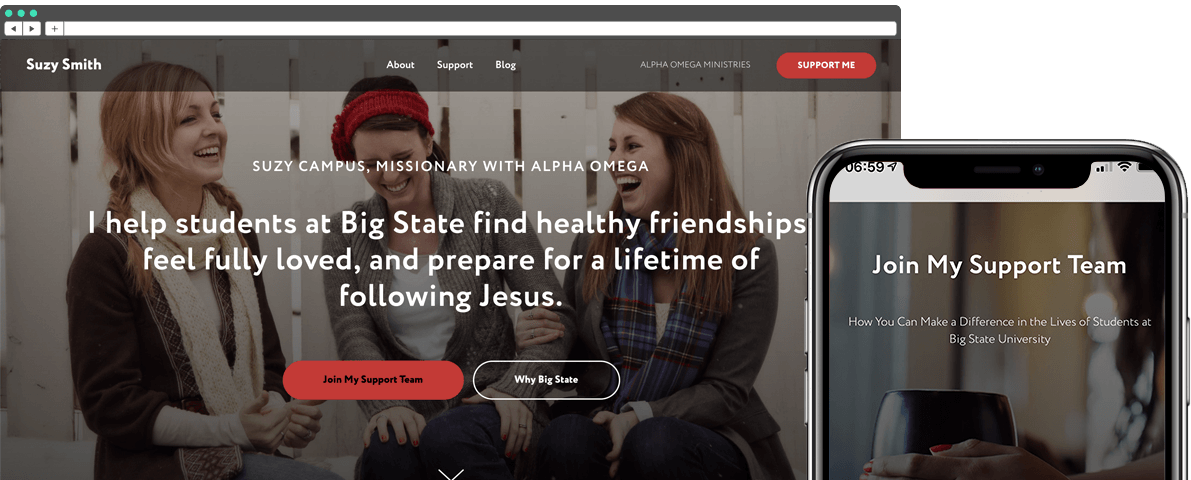The height and width of the screenshot is (480, 1191).
Task: Click the down chevron below hero buttons
Action: 451,475
